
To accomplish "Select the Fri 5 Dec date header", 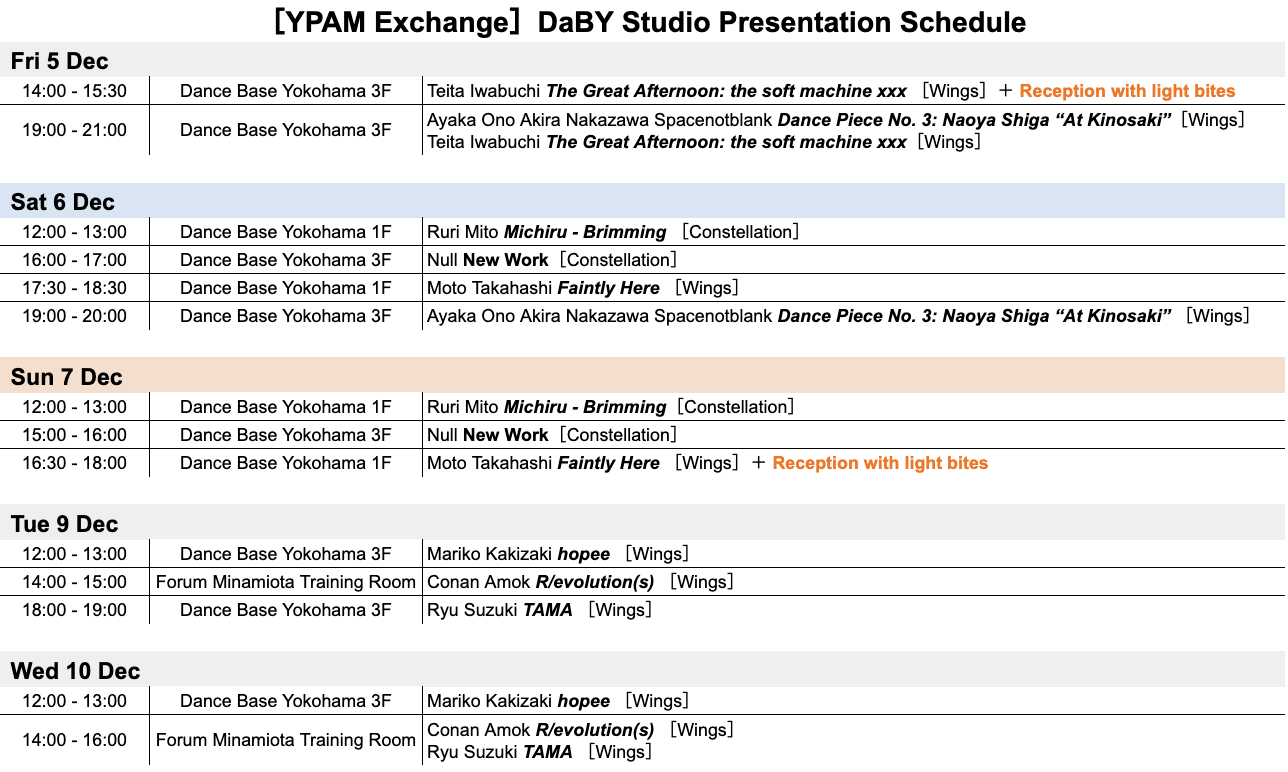I will 59,61.
